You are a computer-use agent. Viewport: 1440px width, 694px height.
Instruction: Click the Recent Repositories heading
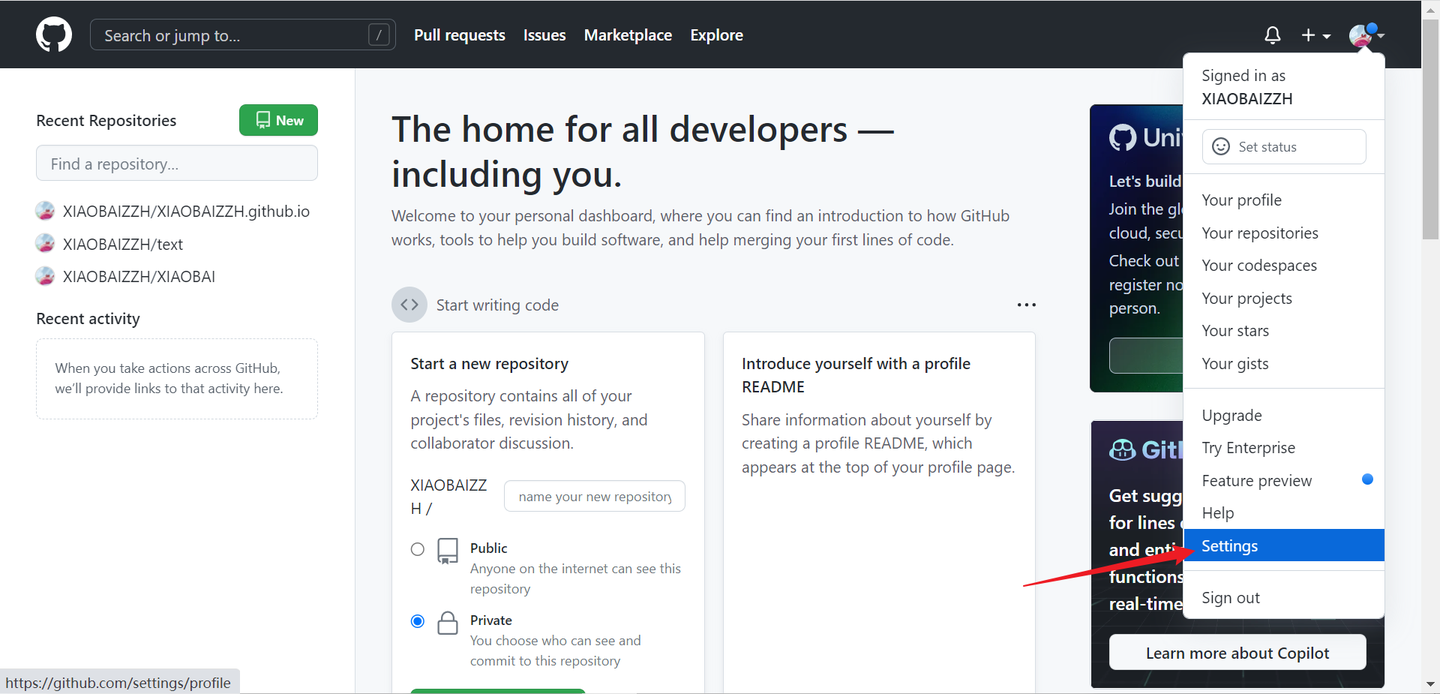106,121
